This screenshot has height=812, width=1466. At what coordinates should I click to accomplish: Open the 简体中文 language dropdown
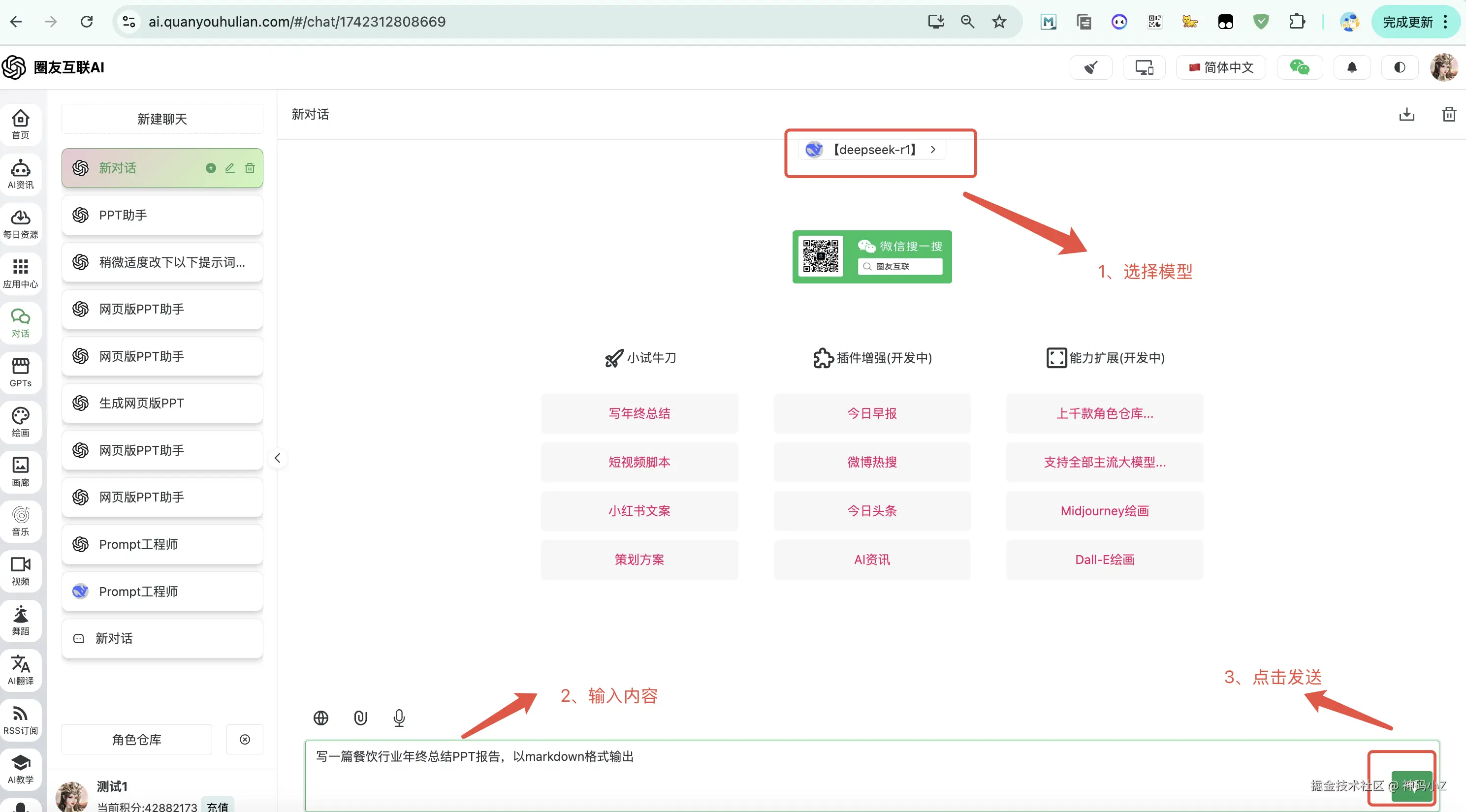click(x=1221, y=68)
